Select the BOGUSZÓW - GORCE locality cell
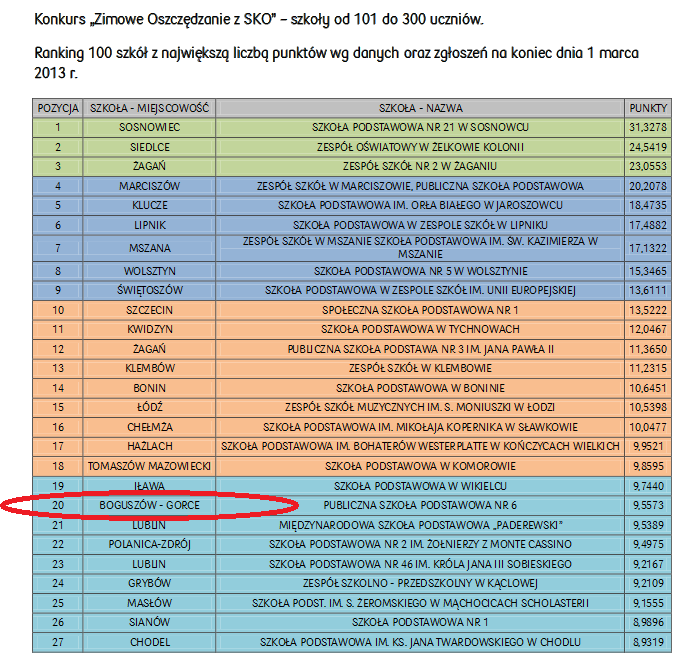 149,506
